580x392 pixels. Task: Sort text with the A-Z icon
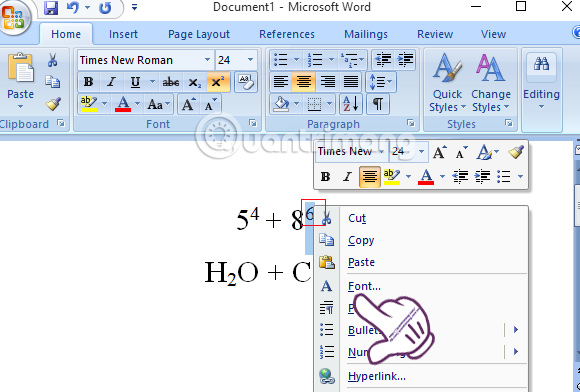click(x=350, y=104)
